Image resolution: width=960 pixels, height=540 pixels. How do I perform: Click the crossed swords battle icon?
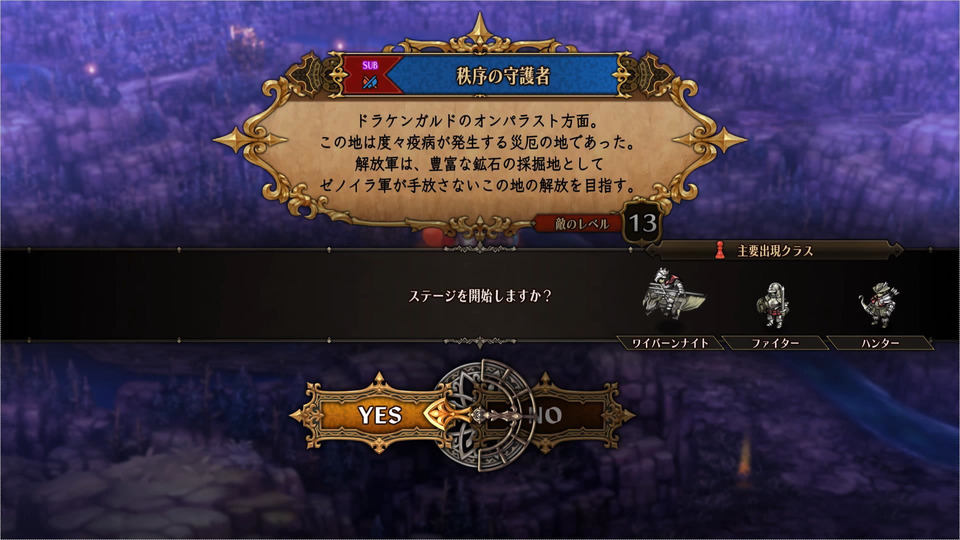pyautogui.click(x=370, y=82)
